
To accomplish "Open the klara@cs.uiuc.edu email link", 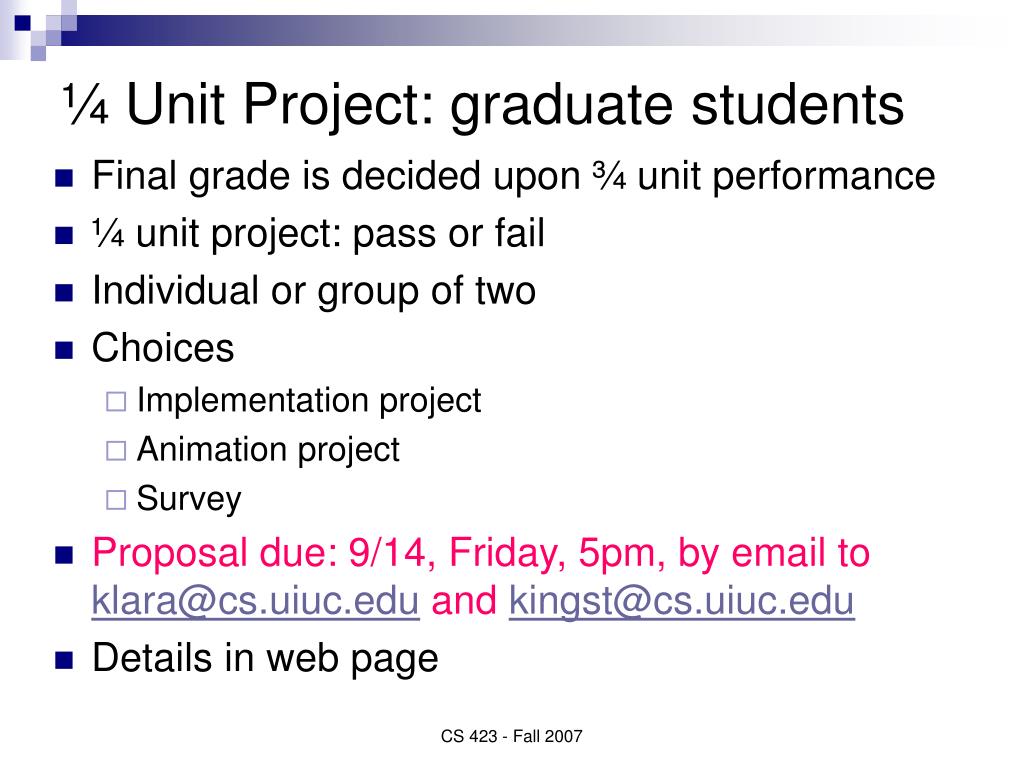I will (x=255, y=600).
